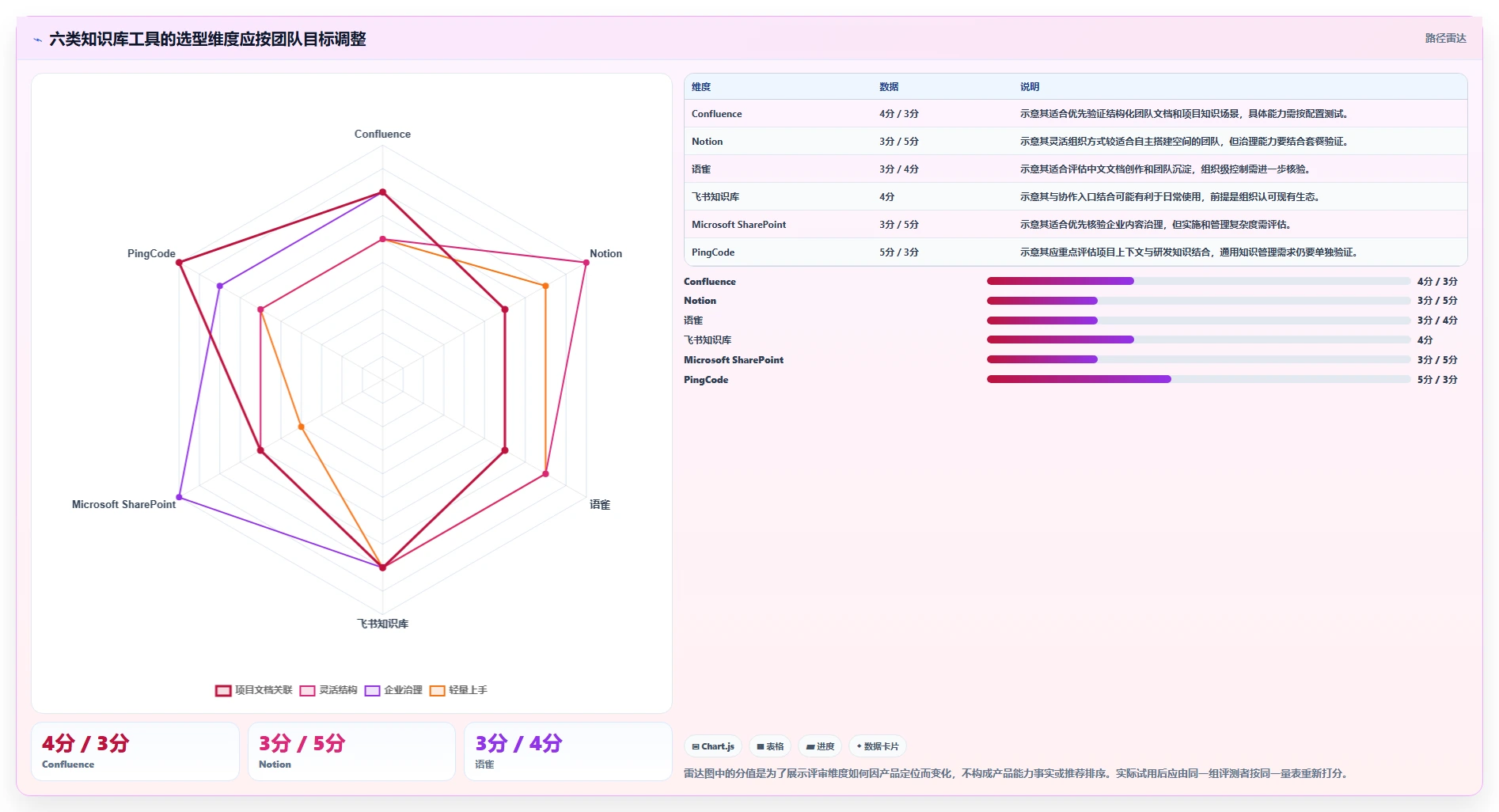Click the Microsoft SharePoint progress bar

(1198, 359)
